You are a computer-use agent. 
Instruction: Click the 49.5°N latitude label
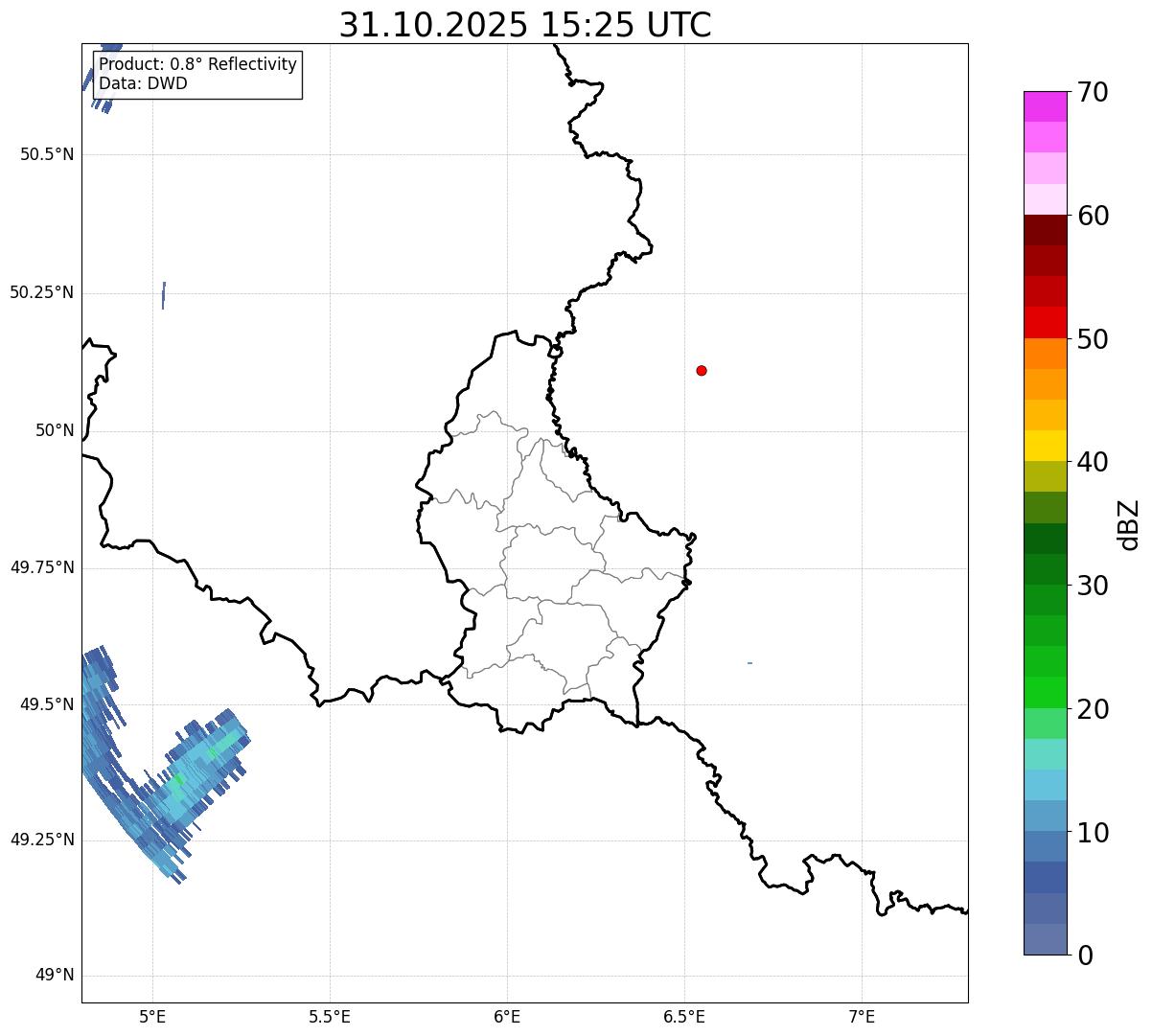click(x=47, y=704)
